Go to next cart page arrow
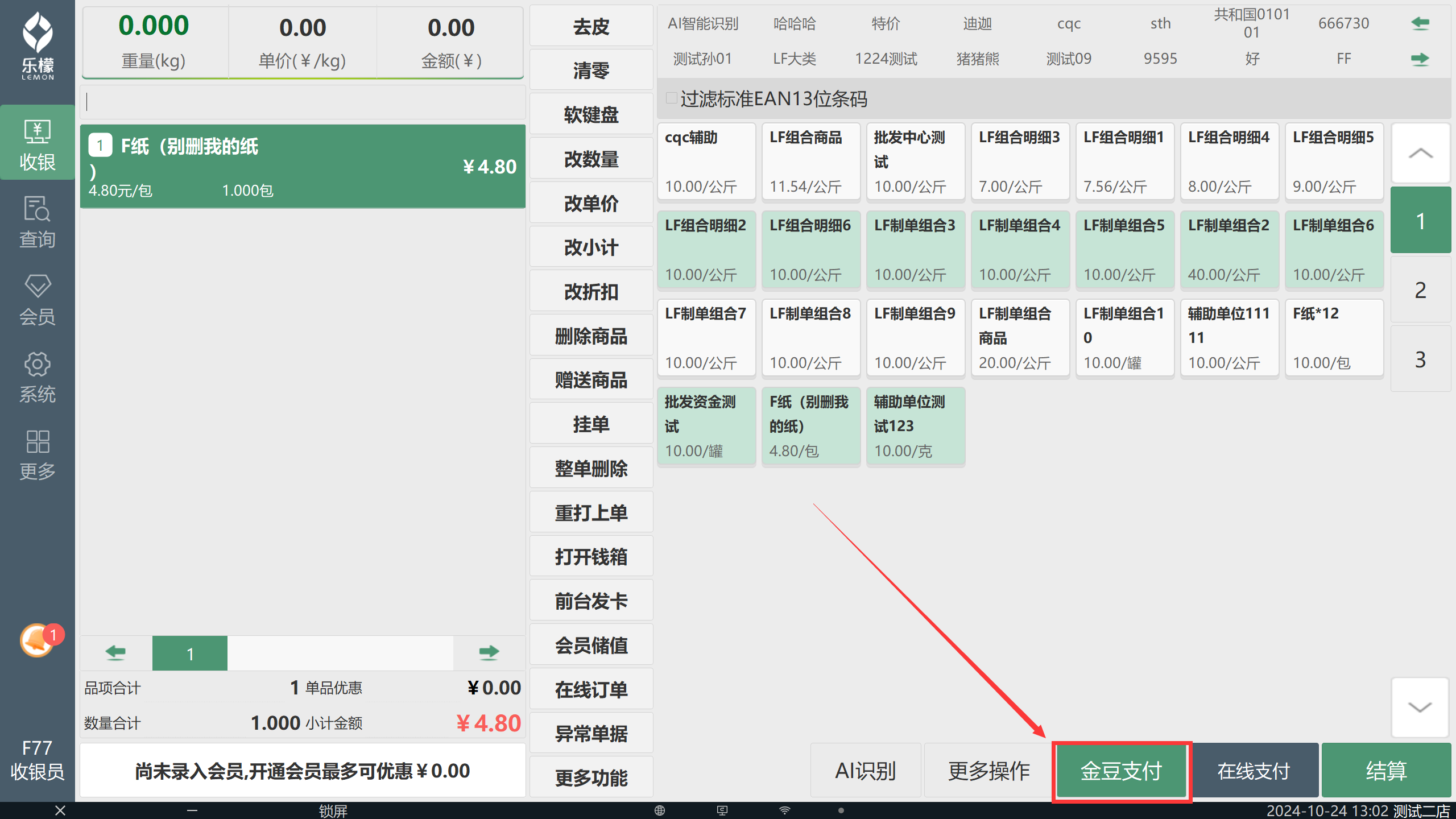This screenshot has height=819, width=1456. click(x=489, y=652)
